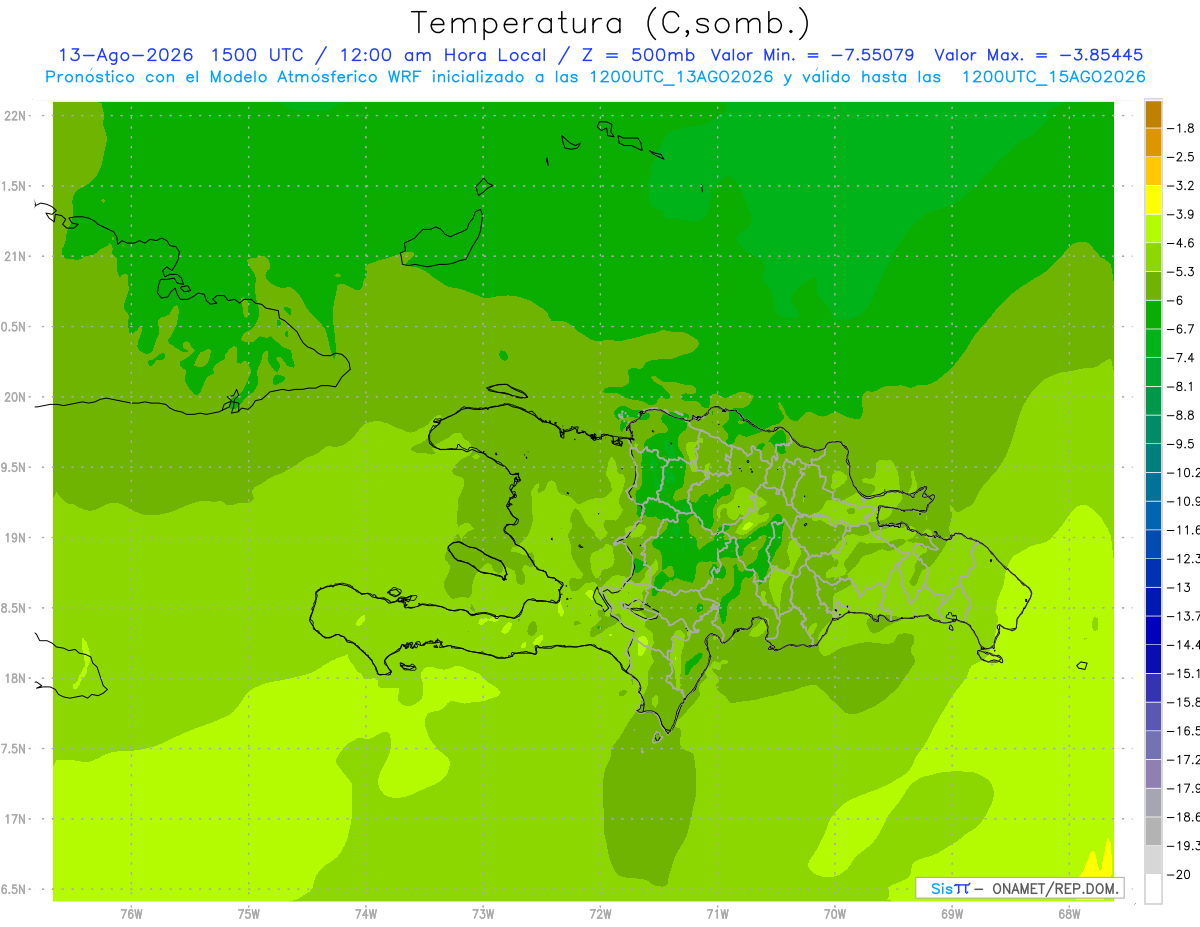Screen dimensions: 1200x927
Task: Click the 75W longitude axis label
Action: (x=248, y=913)
